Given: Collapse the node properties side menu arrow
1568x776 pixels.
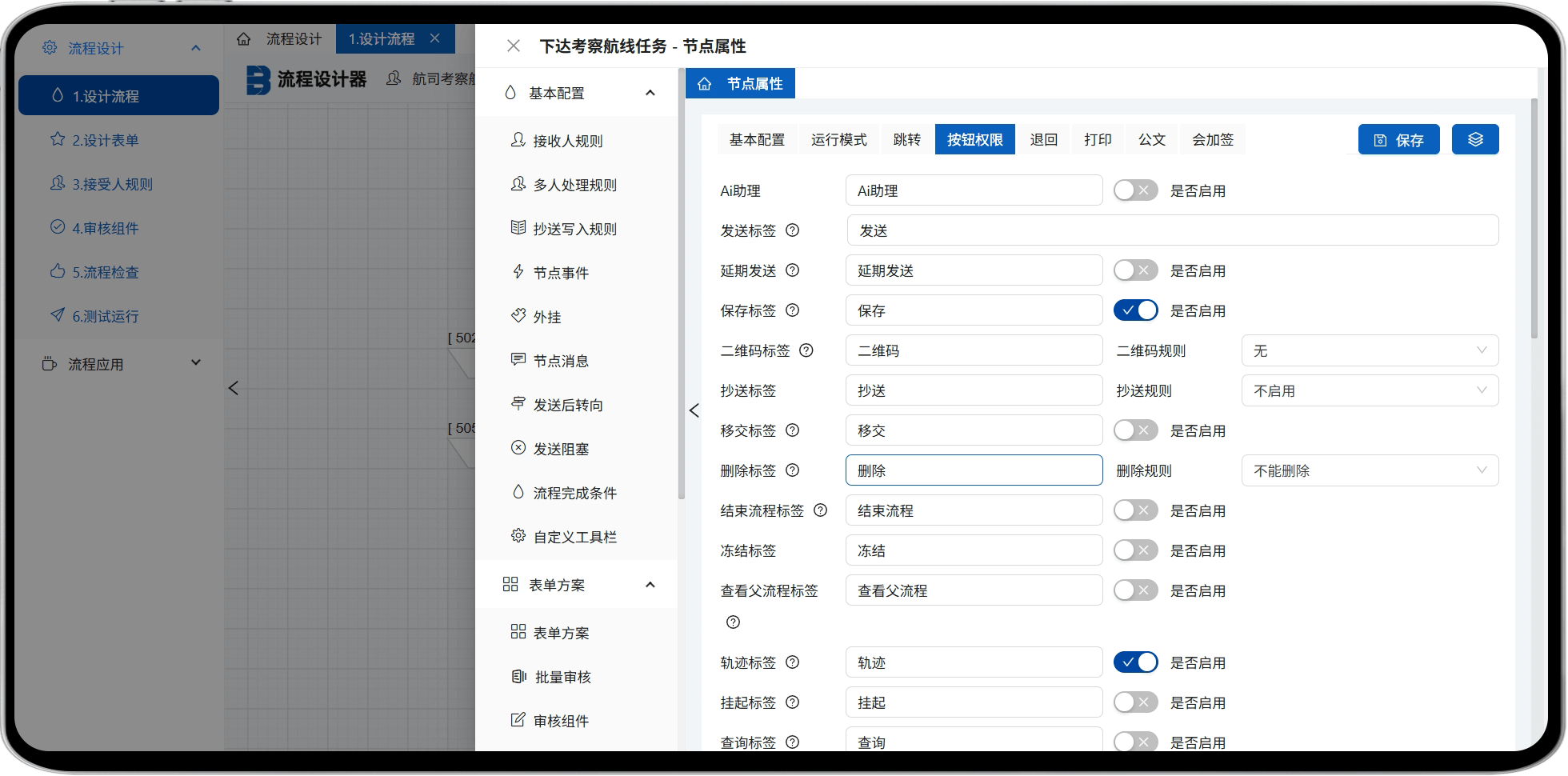Looking at the screenshot, I should [694, 410].
